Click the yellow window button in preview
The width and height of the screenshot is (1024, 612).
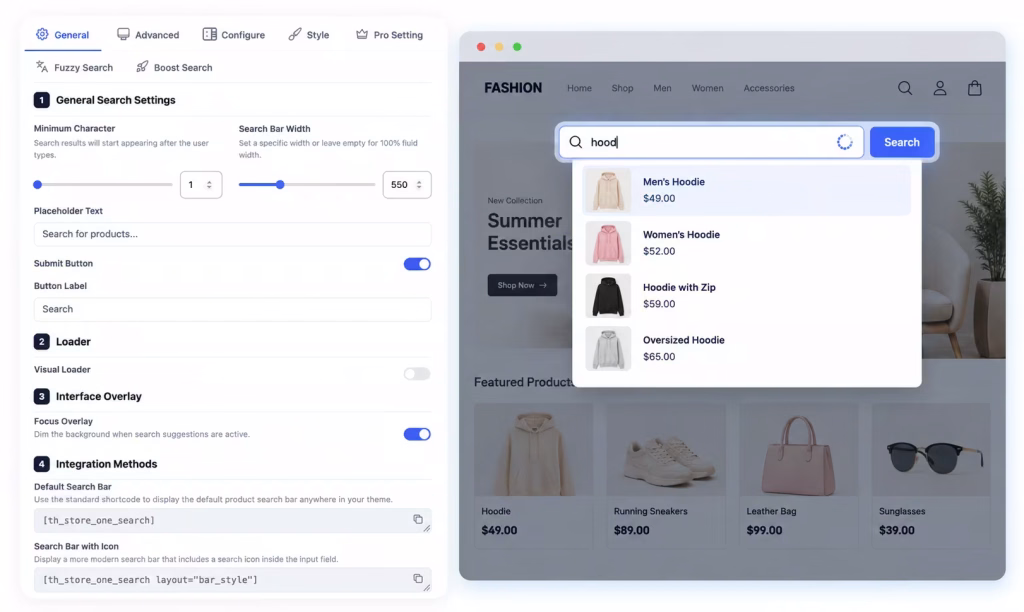pyautogui.click(x=499, y=47)
